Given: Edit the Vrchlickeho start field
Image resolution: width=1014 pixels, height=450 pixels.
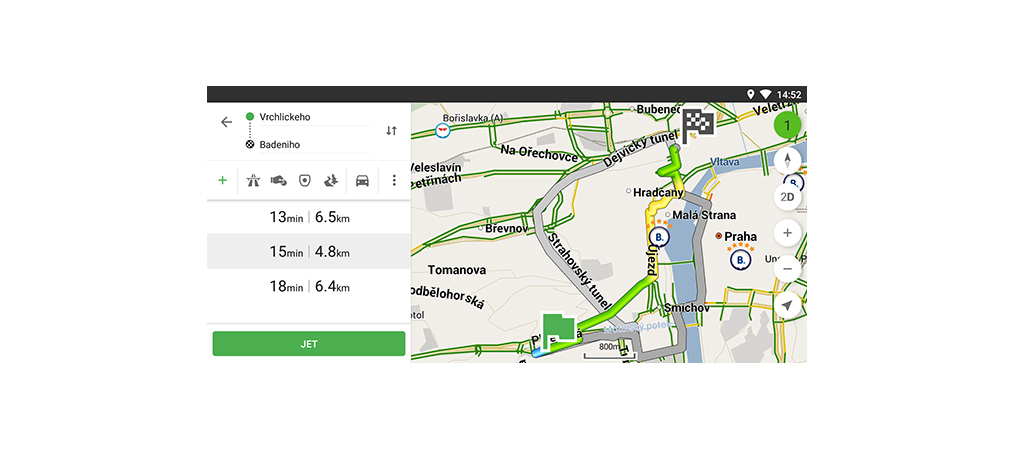Looking at the screenshot, I should 310,117.
